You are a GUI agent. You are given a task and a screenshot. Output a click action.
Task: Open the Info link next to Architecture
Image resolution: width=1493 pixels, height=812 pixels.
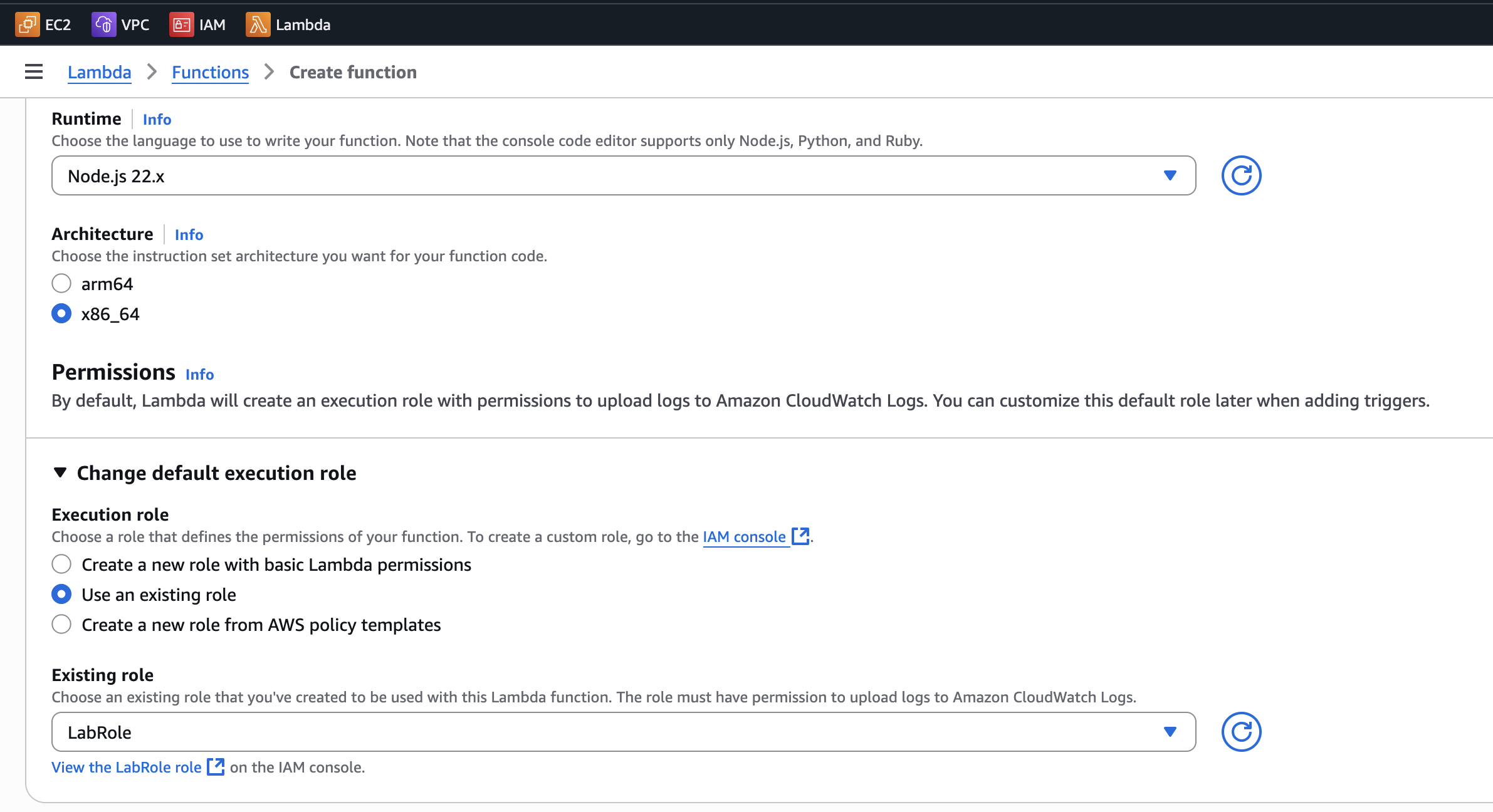[x=189, y=234]
